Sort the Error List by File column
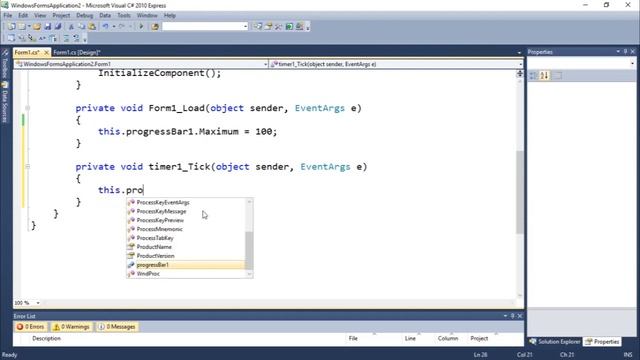 pyautogui.click(x=353, y=338)
